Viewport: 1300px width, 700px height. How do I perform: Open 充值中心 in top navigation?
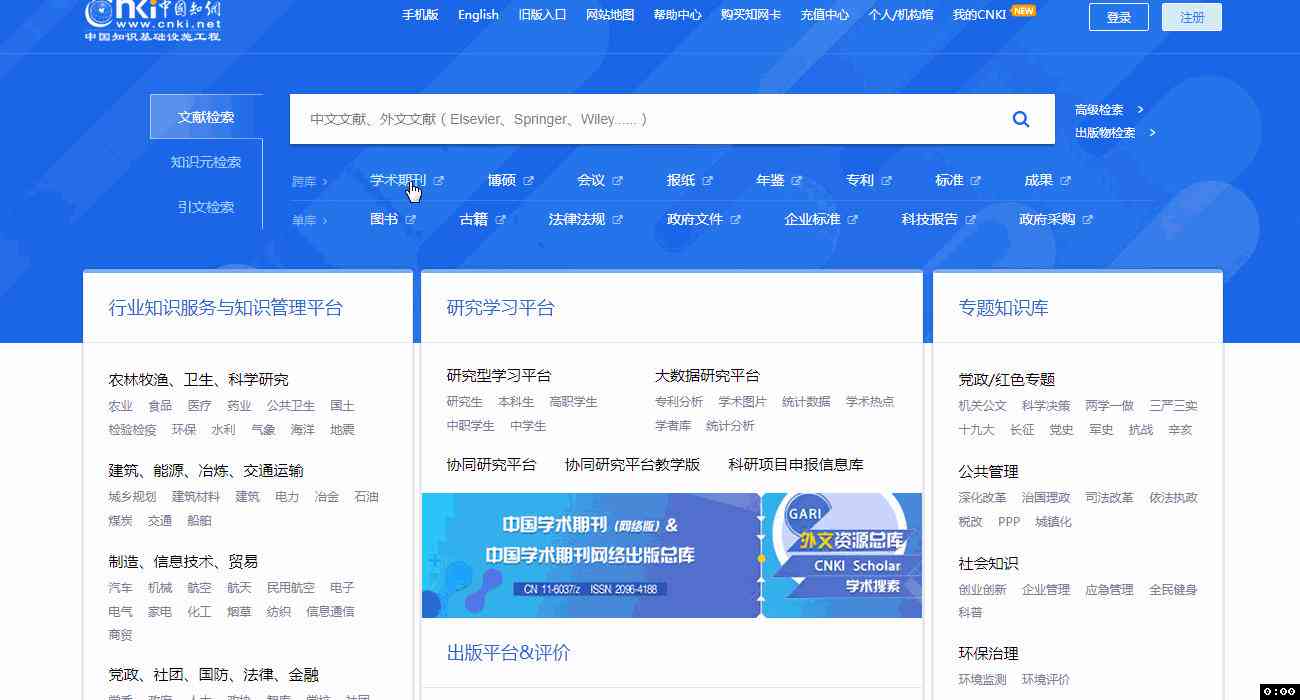(825, 15)
